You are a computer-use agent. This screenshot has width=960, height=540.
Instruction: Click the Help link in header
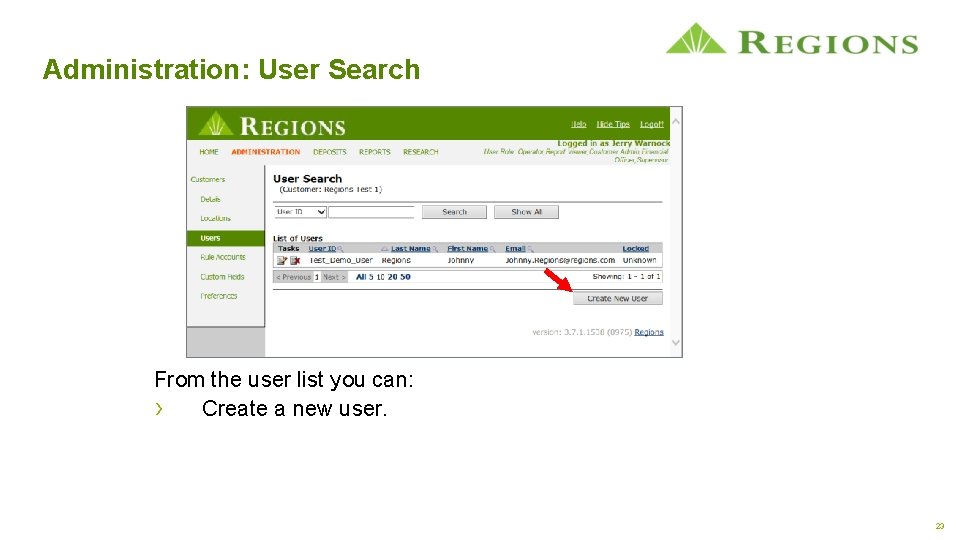[579, 124]
